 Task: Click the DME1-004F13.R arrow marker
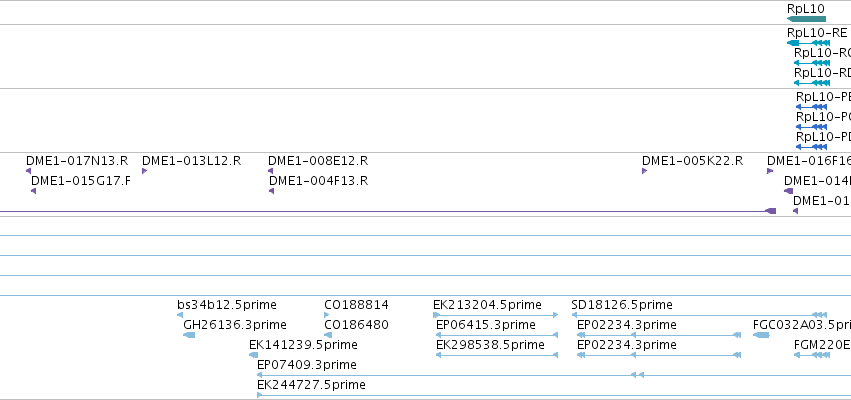pyautogui.click(x=271, y=191)
